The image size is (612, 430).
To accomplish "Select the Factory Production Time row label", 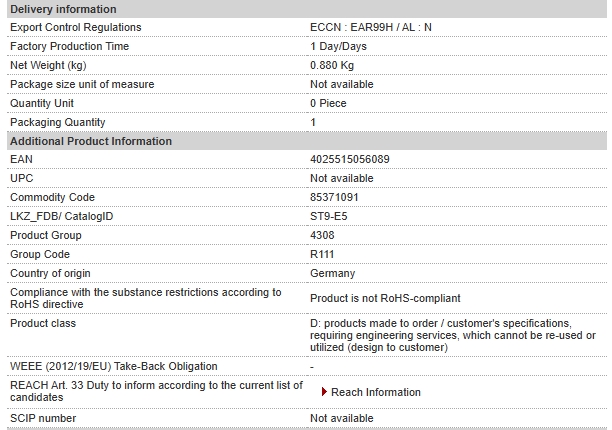I will tap(69, 46).
